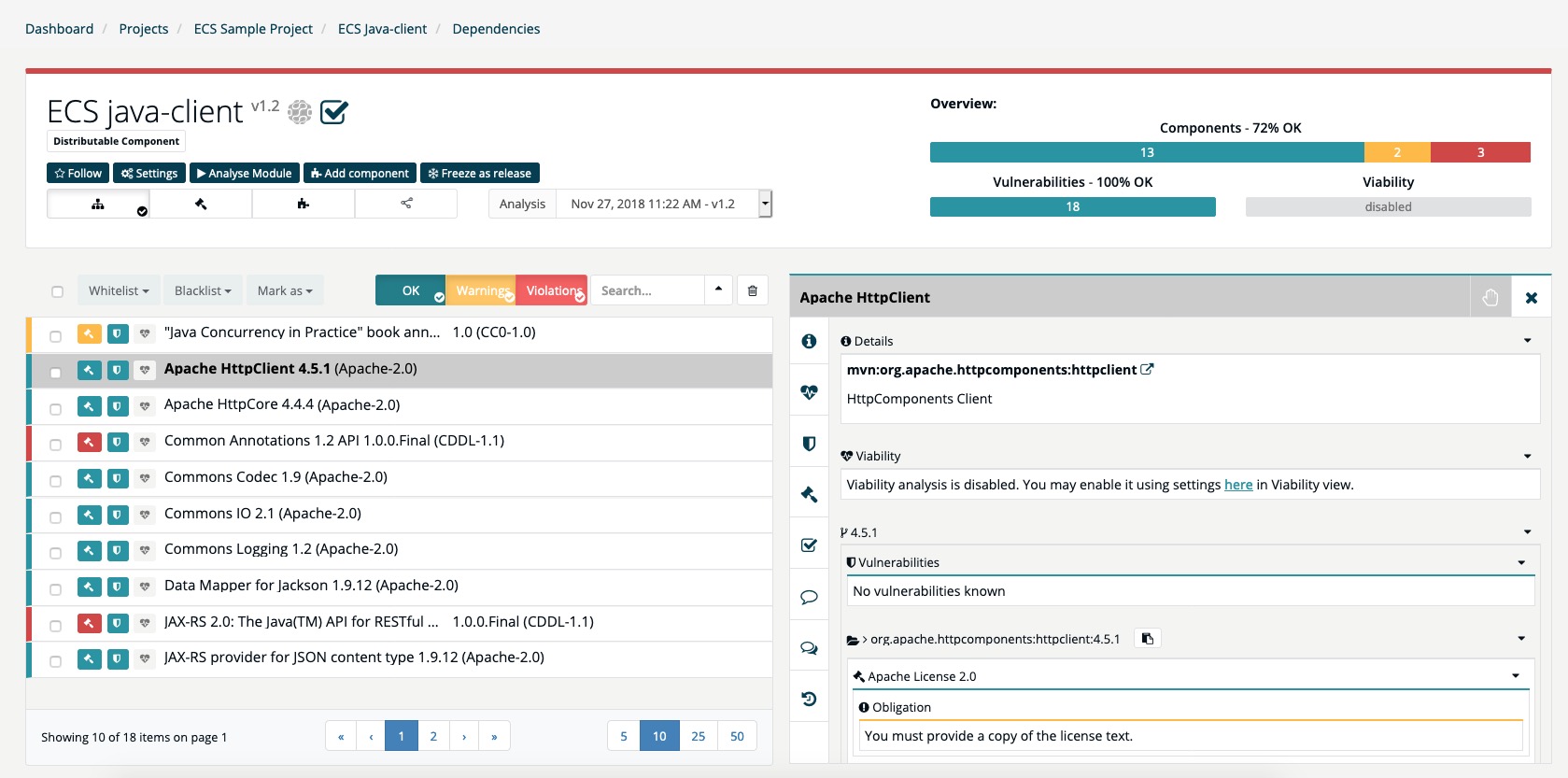Open the history sidebar icon
This screenshot has height=778, width=1568.
[809, 699]
